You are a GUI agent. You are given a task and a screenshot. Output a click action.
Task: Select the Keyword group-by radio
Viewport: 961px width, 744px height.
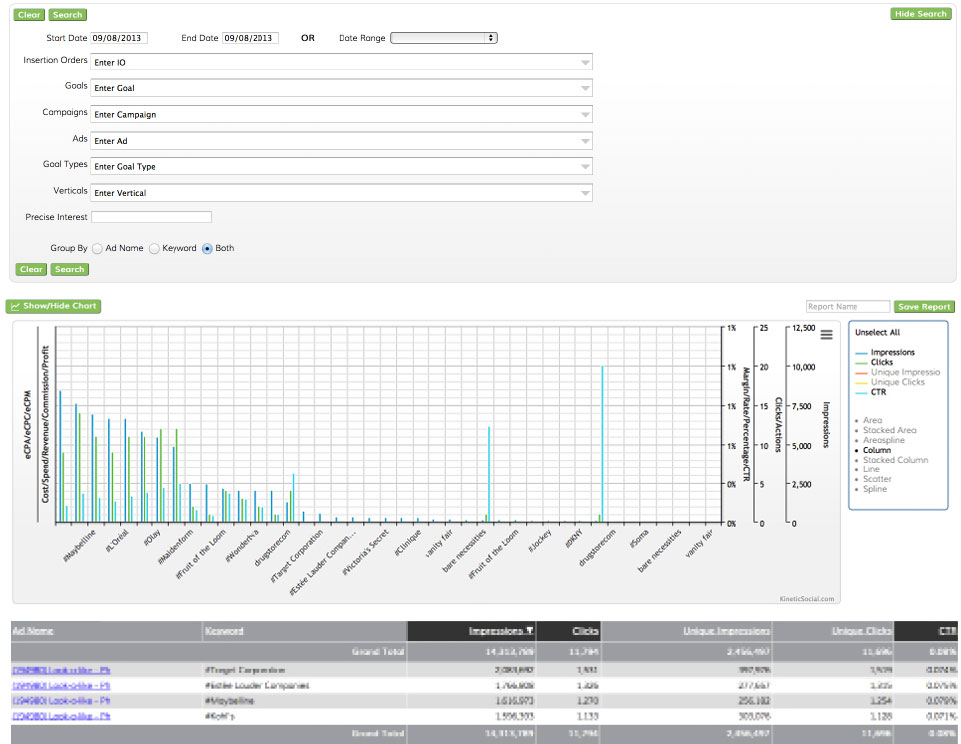[154, 248]
